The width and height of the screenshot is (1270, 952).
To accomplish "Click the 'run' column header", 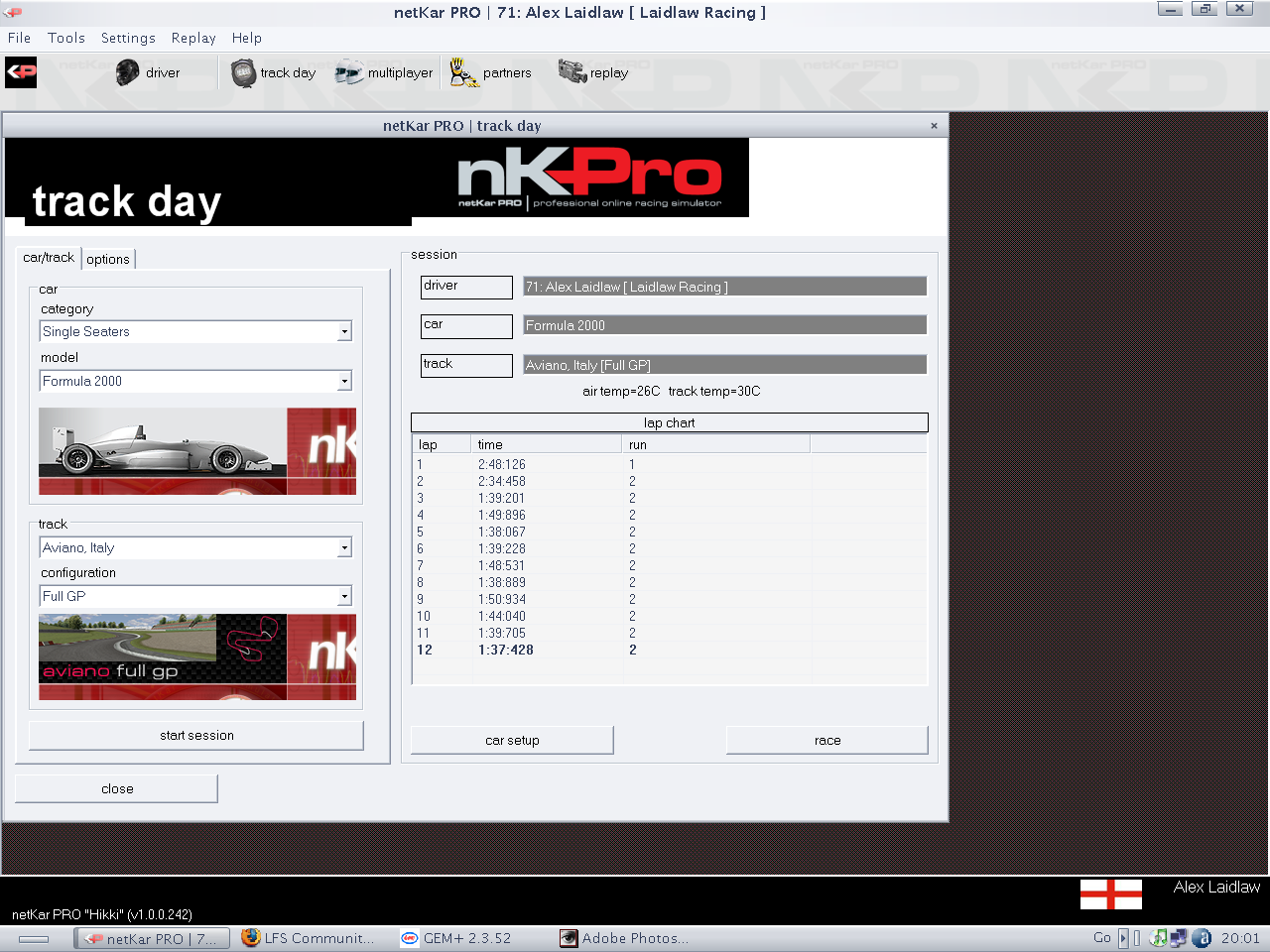I will click(x=715, y=445).
